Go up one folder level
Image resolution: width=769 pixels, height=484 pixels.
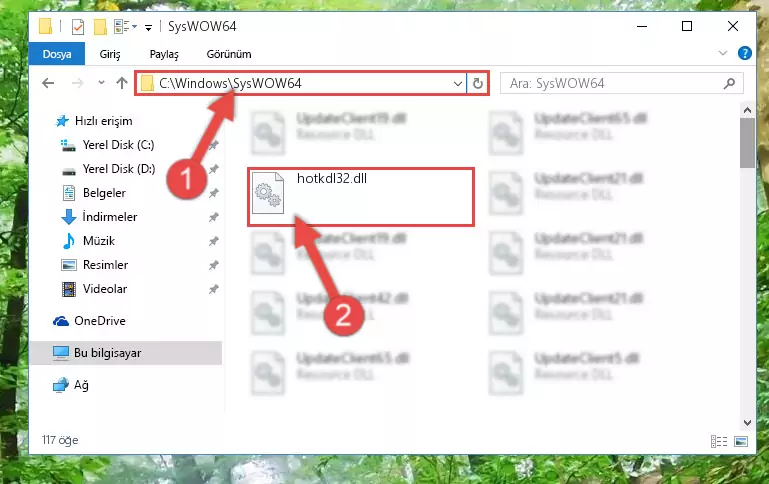[122, 83]
